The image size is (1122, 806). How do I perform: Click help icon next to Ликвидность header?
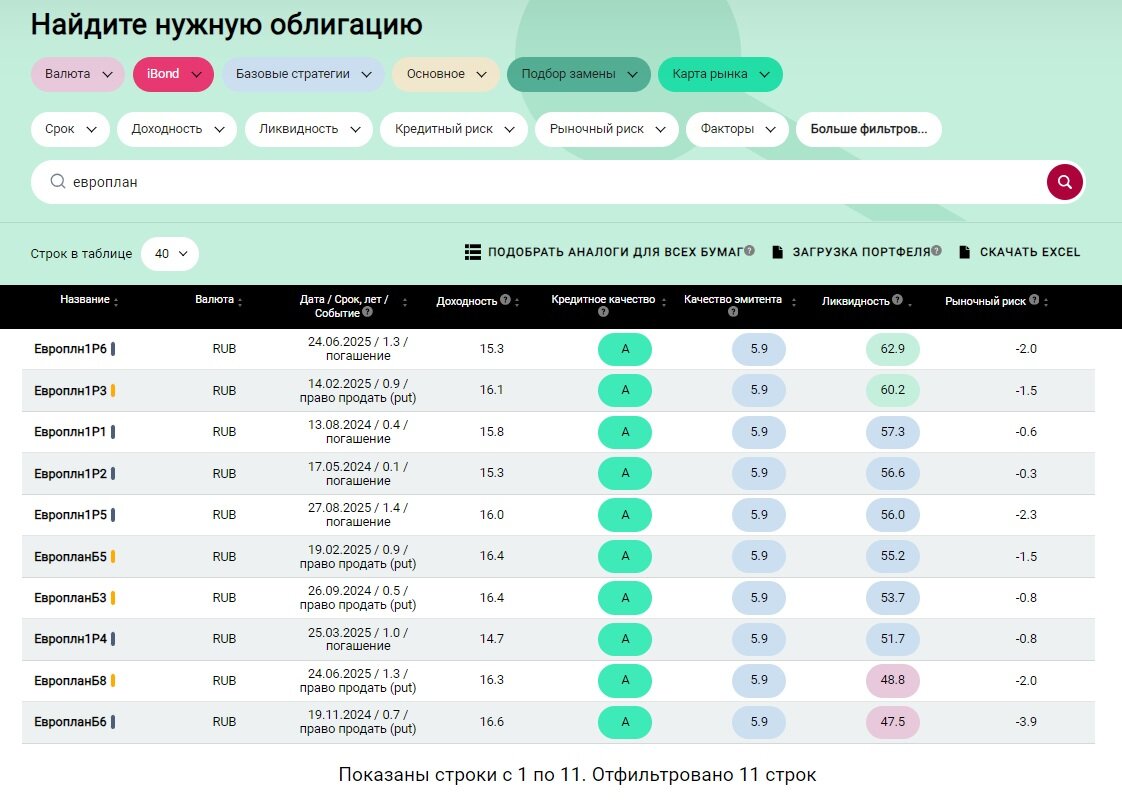898,301
